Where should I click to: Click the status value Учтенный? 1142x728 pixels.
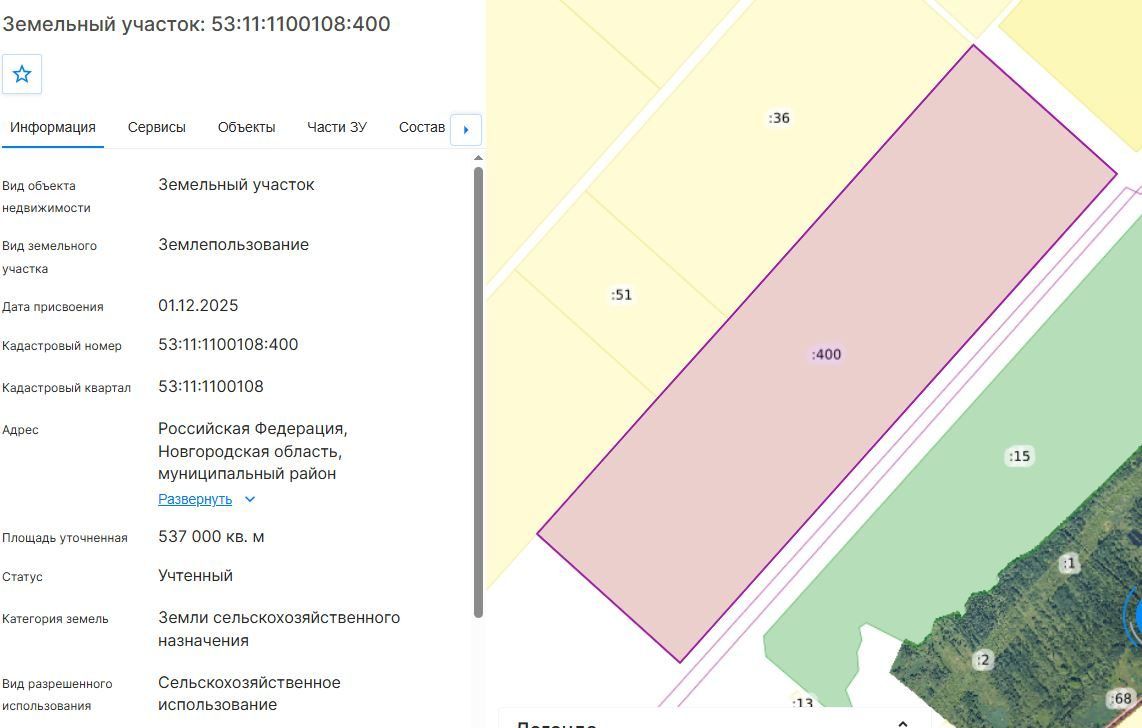point(195,576)
